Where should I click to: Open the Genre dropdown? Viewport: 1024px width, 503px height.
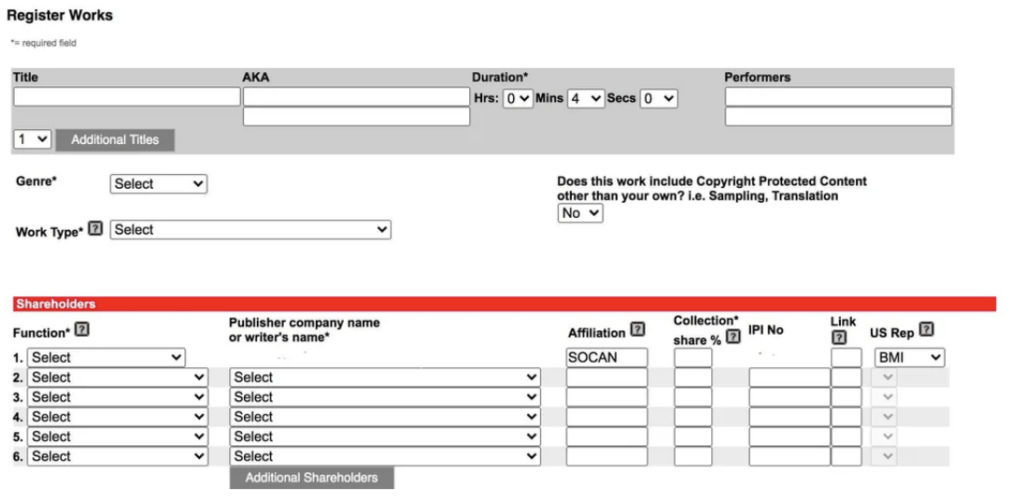coord(158,184)
